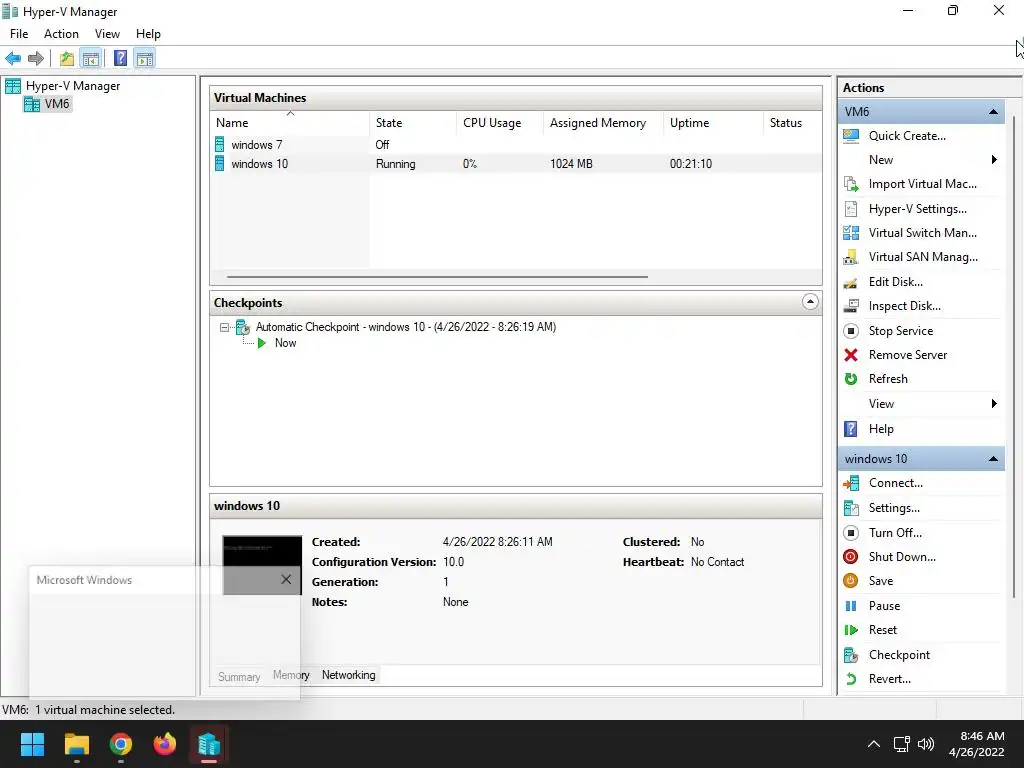Click the red Remove Server icon

851,355
